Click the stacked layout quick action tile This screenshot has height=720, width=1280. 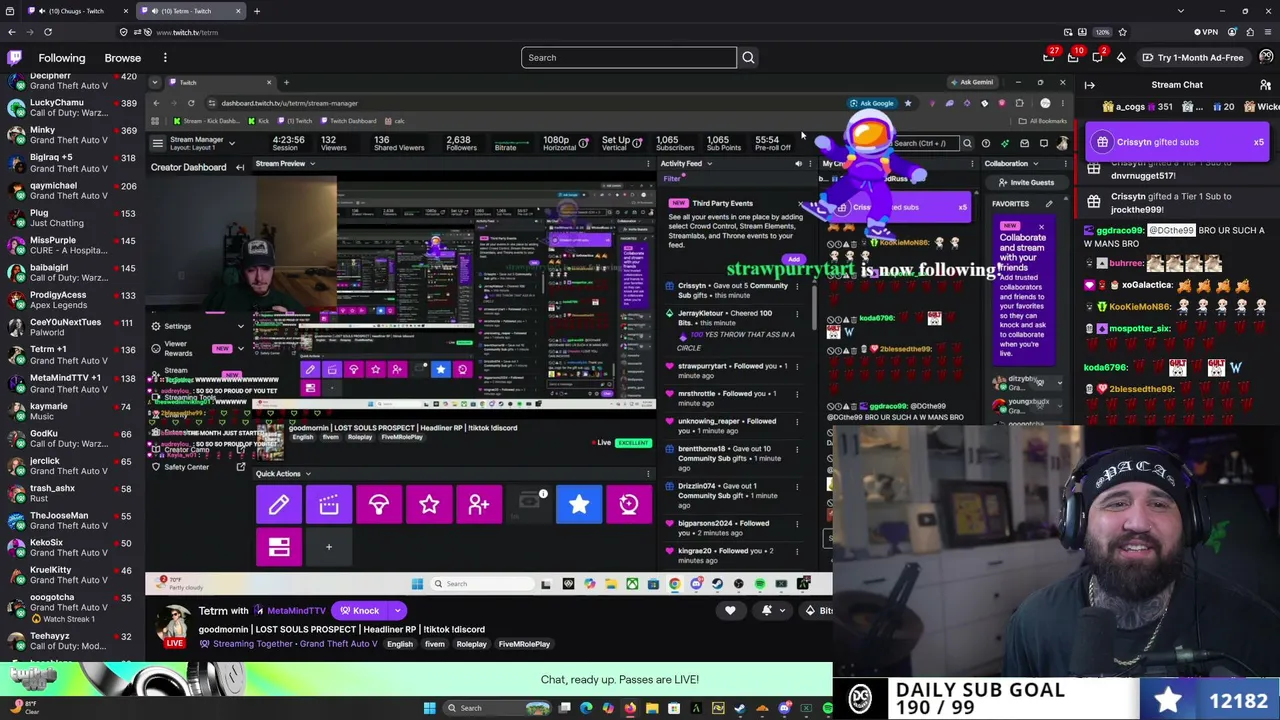coord(279,547)
